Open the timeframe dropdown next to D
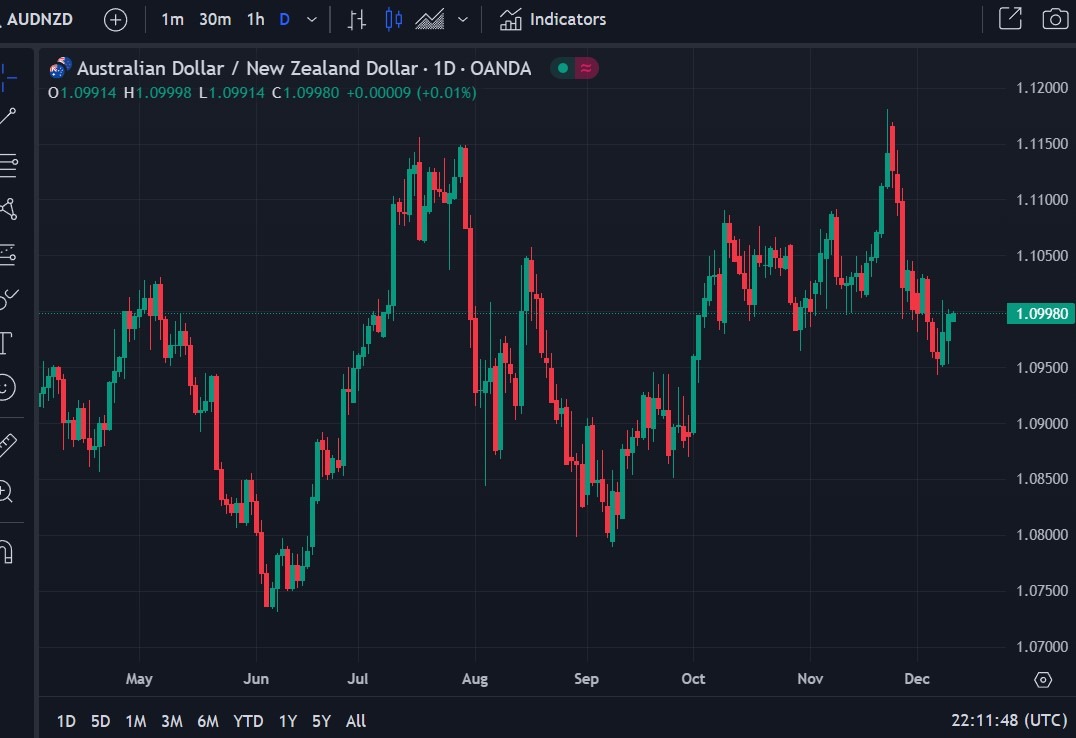 click(310, 18)
